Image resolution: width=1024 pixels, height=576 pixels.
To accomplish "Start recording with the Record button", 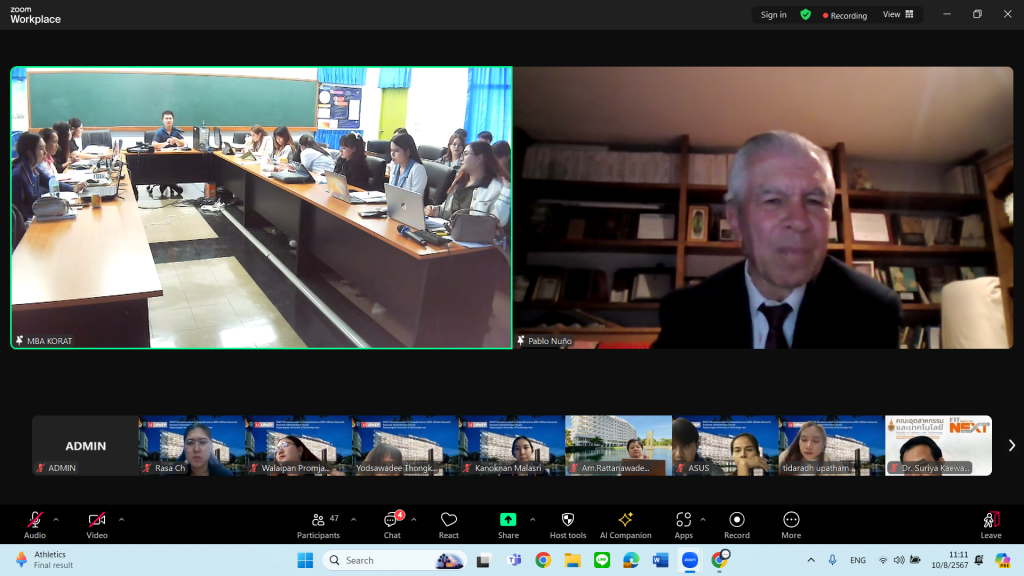I will pyautogui.click(x=737, y=523).
